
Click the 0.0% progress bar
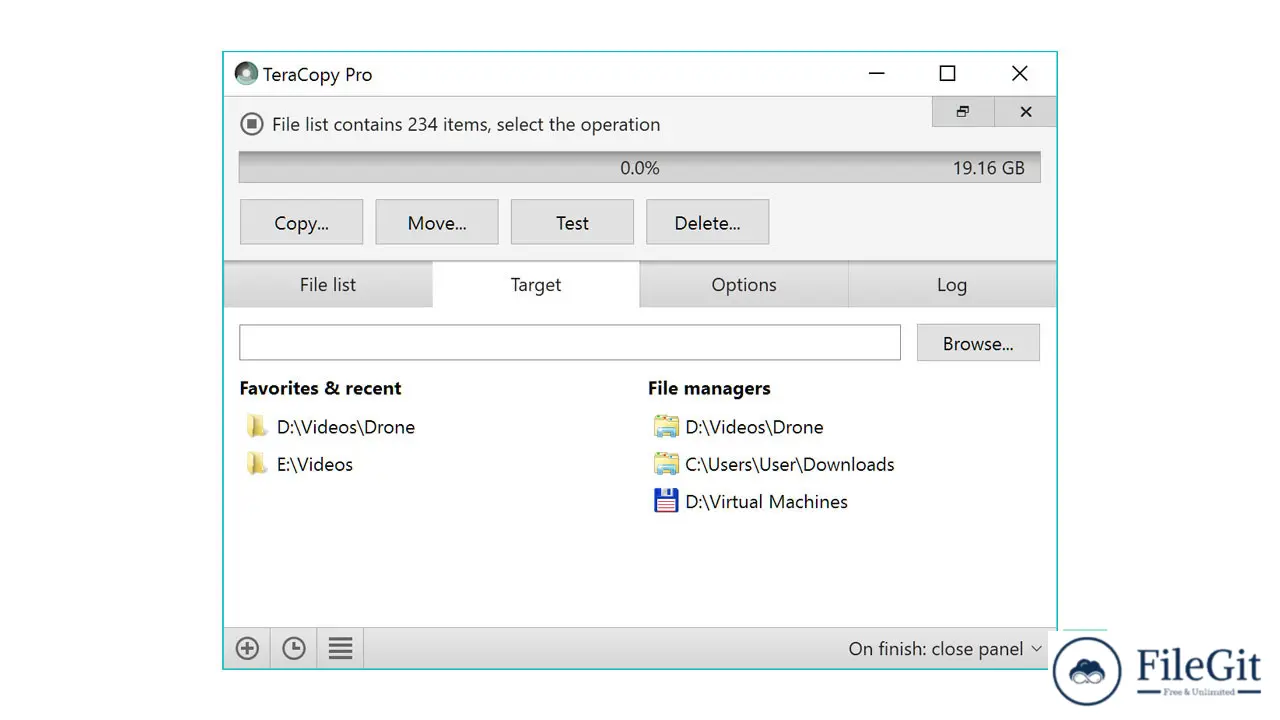640,168
